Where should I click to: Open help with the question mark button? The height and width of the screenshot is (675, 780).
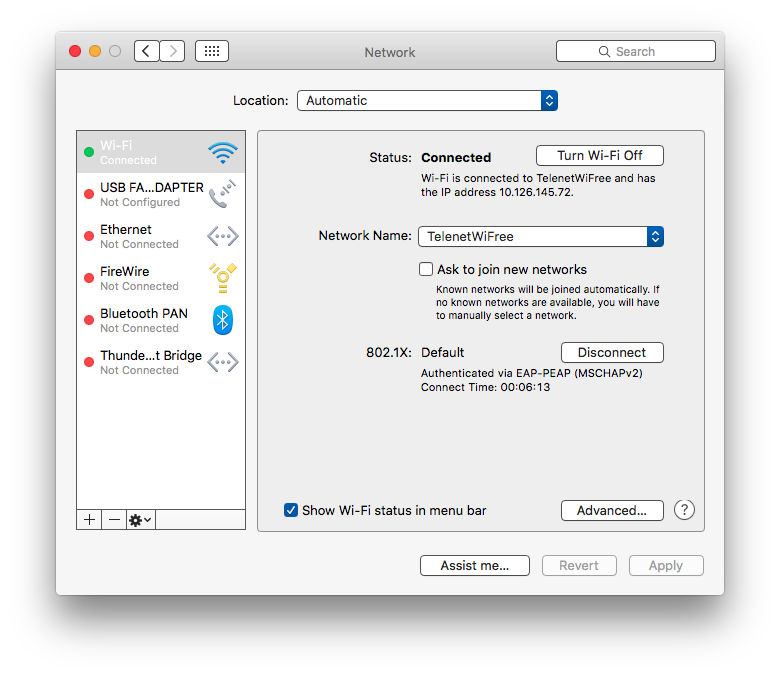click(x=684, y=510)
